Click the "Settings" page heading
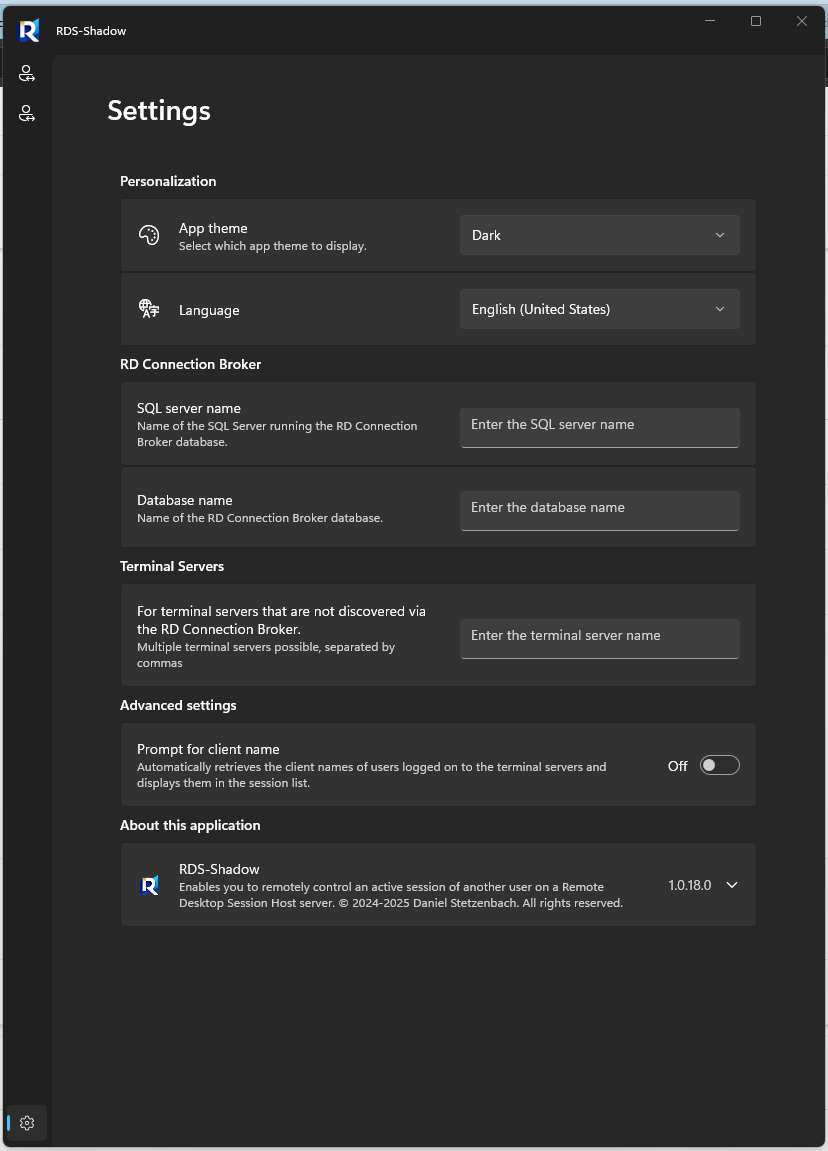 159,111
